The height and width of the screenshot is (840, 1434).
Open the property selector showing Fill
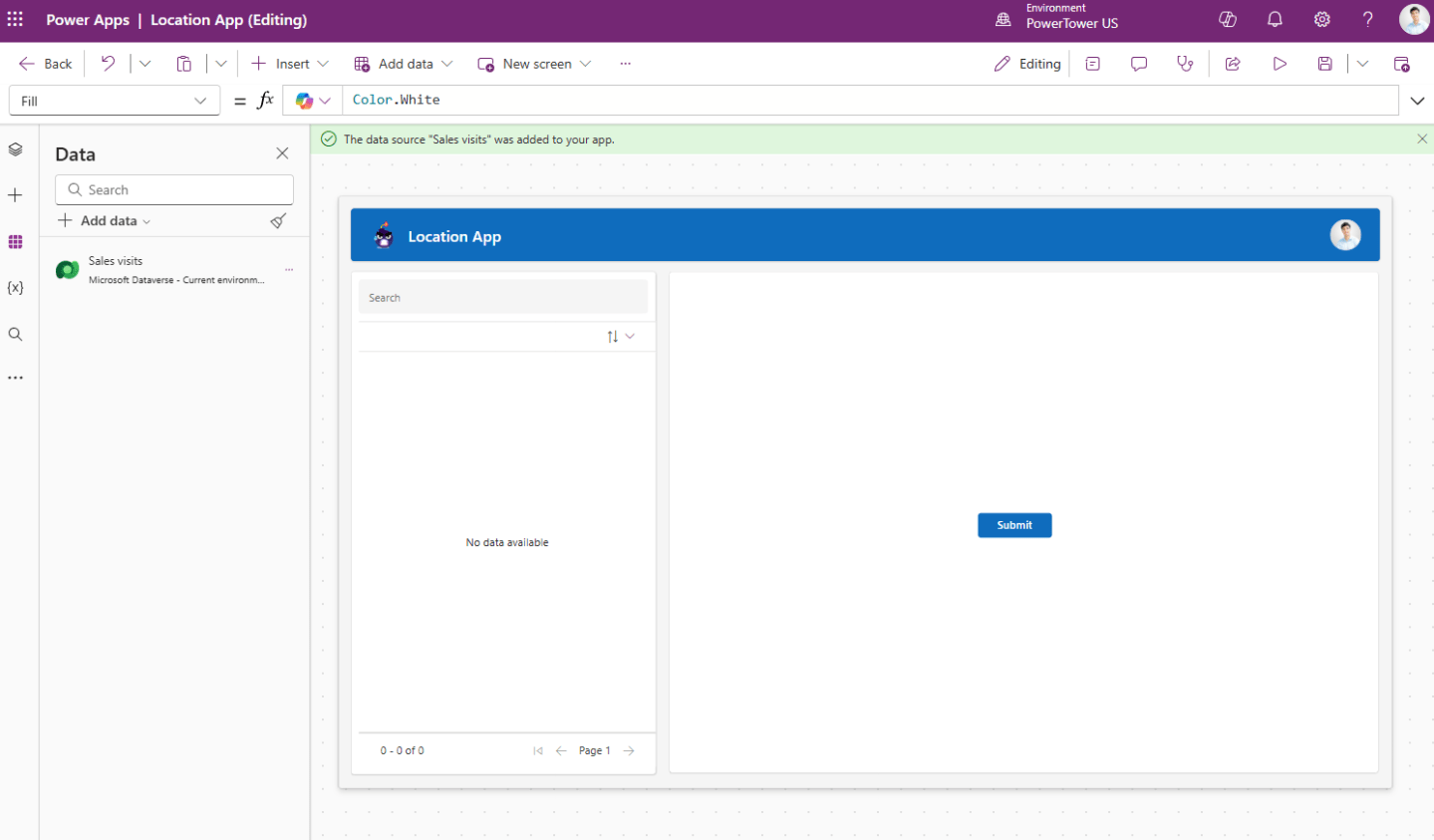(x=114, y=100)
